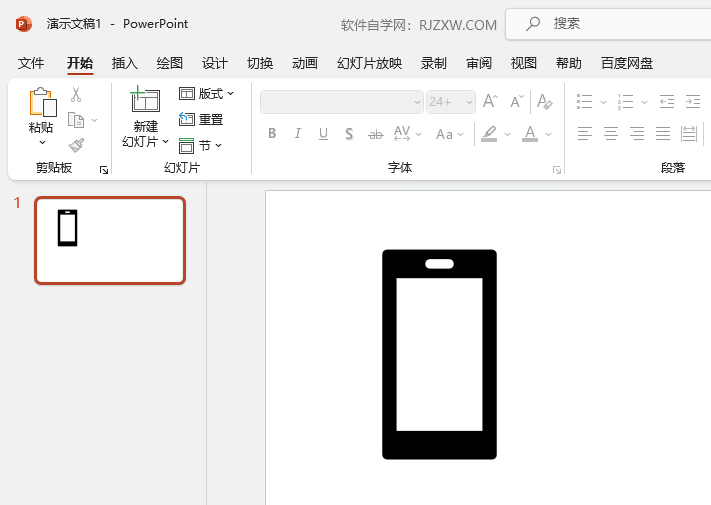The width and height of the screenshot is (711, 505).
Task: Click the Change Case Aa icon
Action: [444, 134]
